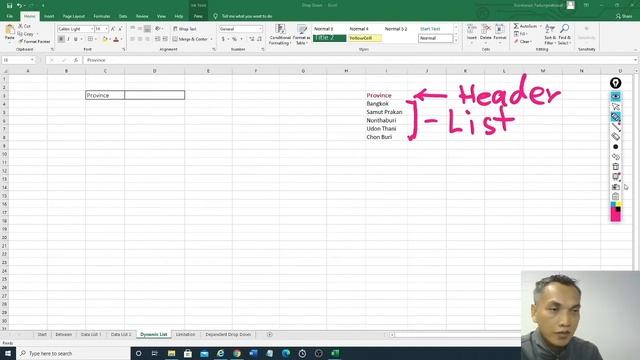Viewport: 640px width, 360px height.
Task: Click the trash icon in annotation toolbar
Action: 616,167
